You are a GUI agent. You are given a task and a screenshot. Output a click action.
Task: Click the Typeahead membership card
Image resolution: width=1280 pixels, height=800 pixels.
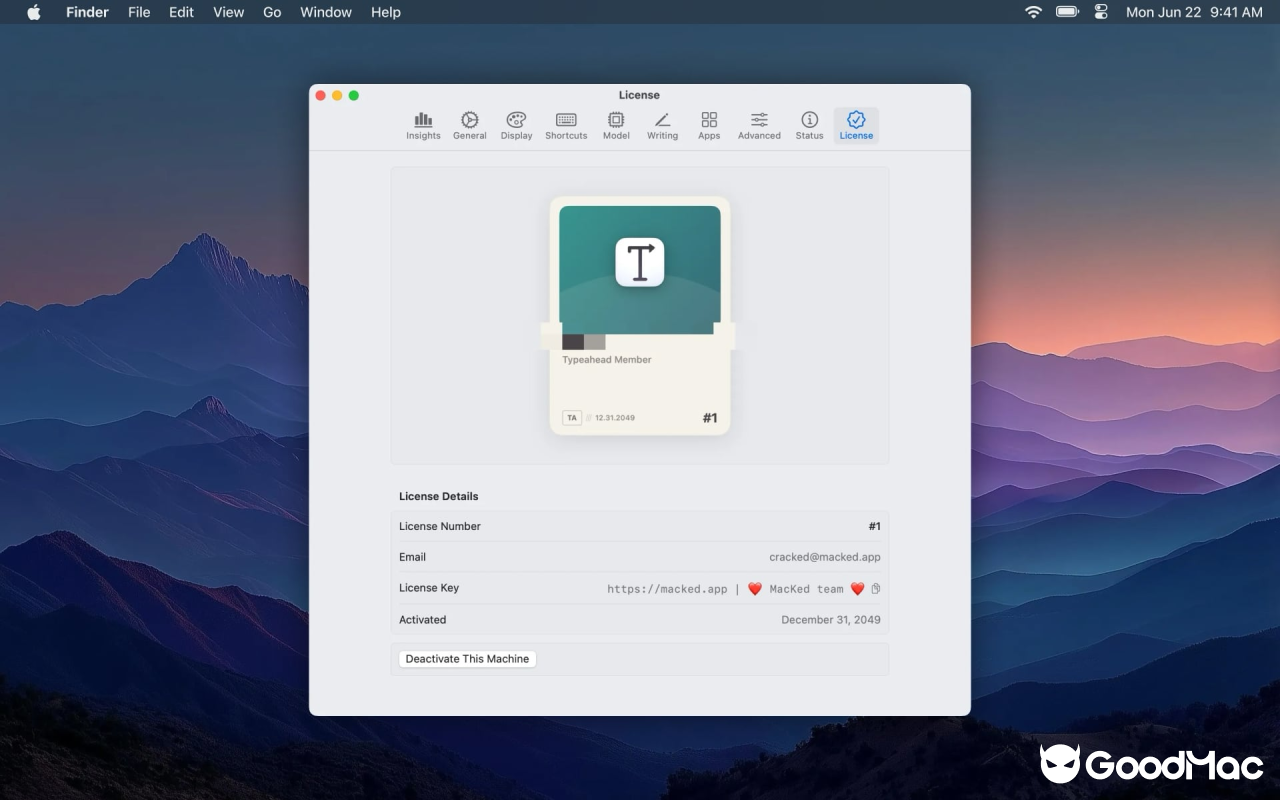(640, 316)
